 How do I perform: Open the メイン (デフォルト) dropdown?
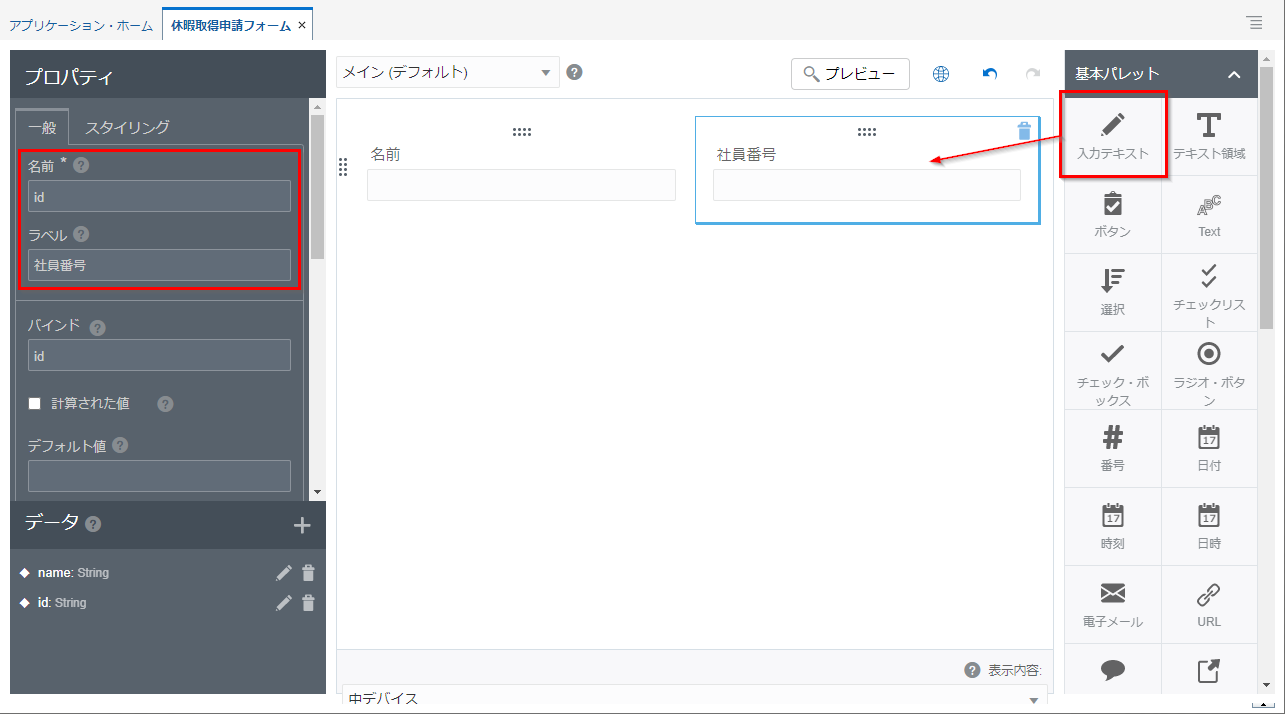(x=447, y=72)
